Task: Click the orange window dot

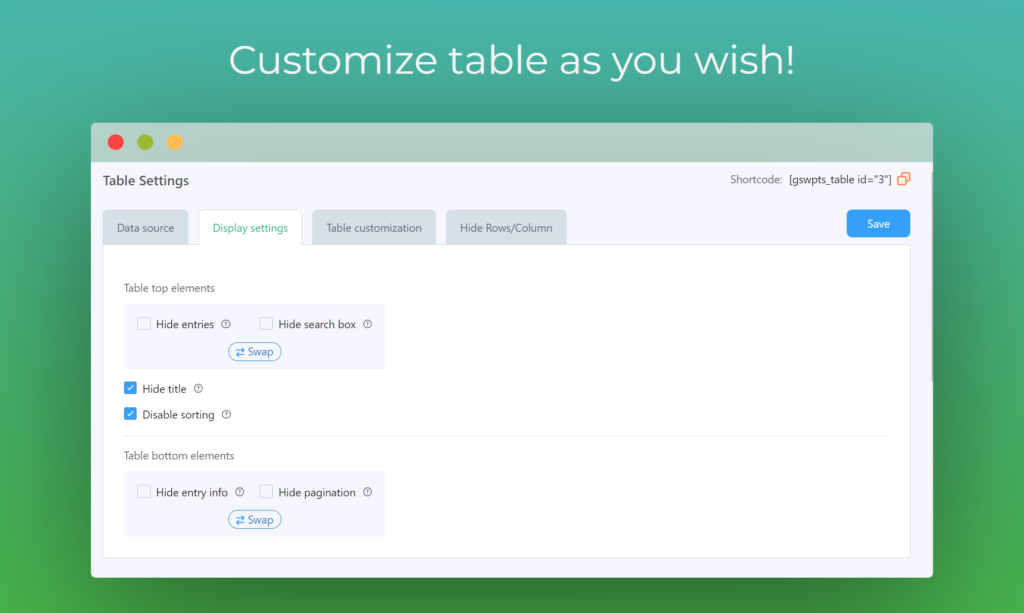Action: point(174,142)
